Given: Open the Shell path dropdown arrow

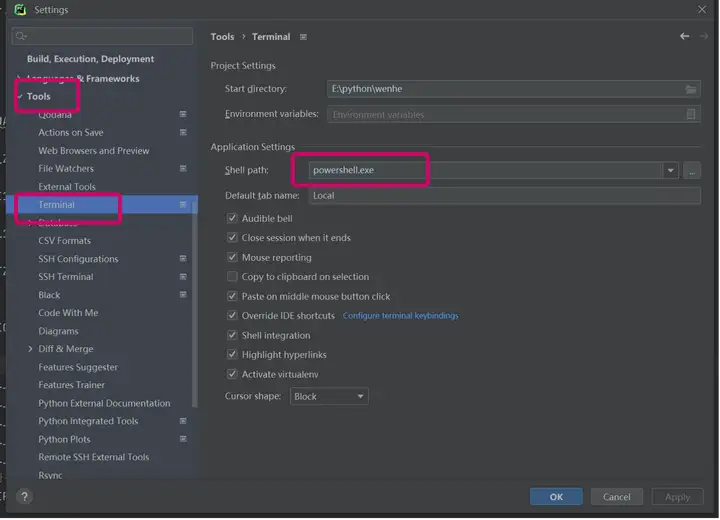Looking at the screenshot, I should [x=670, y=171].
